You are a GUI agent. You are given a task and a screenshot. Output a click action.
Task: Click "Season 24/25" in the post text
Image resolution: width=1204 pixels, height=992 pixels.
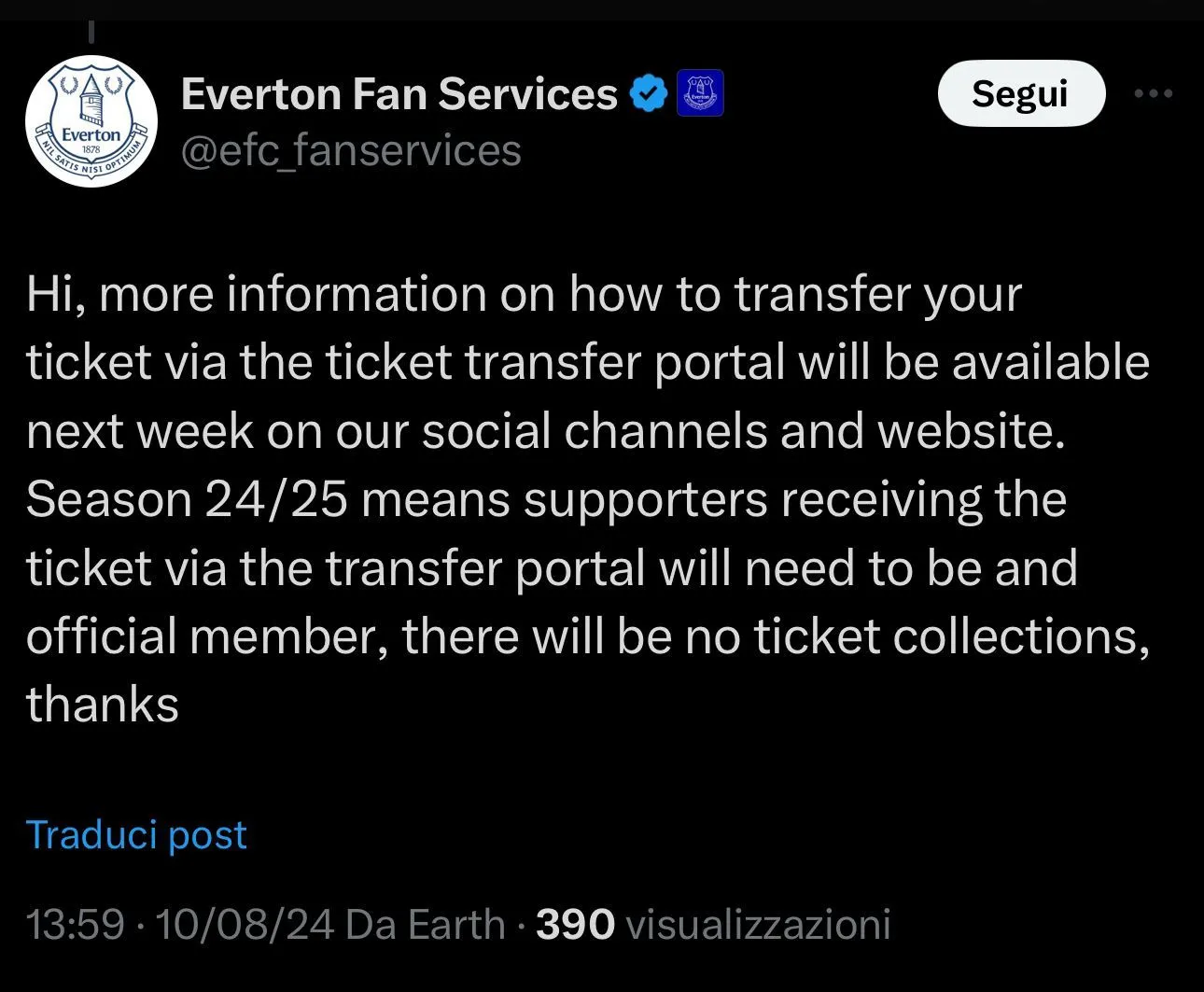pyautogui.click(x=187, y=499)
